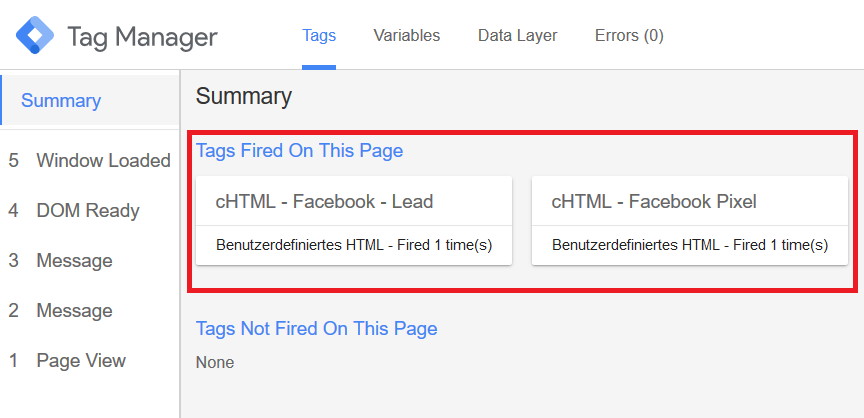Screen dimensions: 864x418
Task: Switch to the Tags tab
Action: (319, 36)
